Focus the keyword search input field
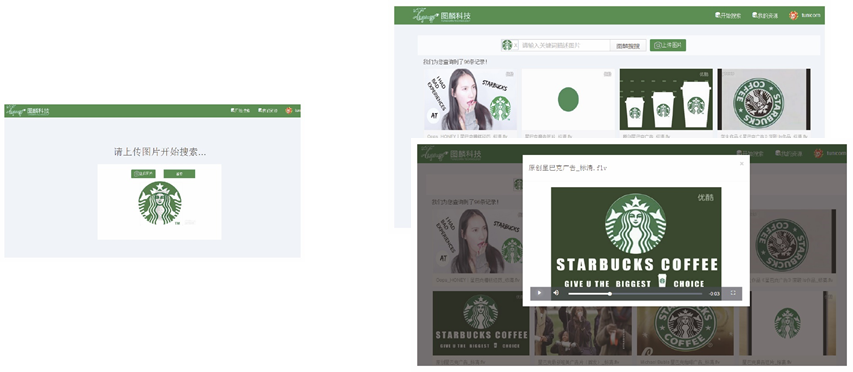 (x=565, y=46)
